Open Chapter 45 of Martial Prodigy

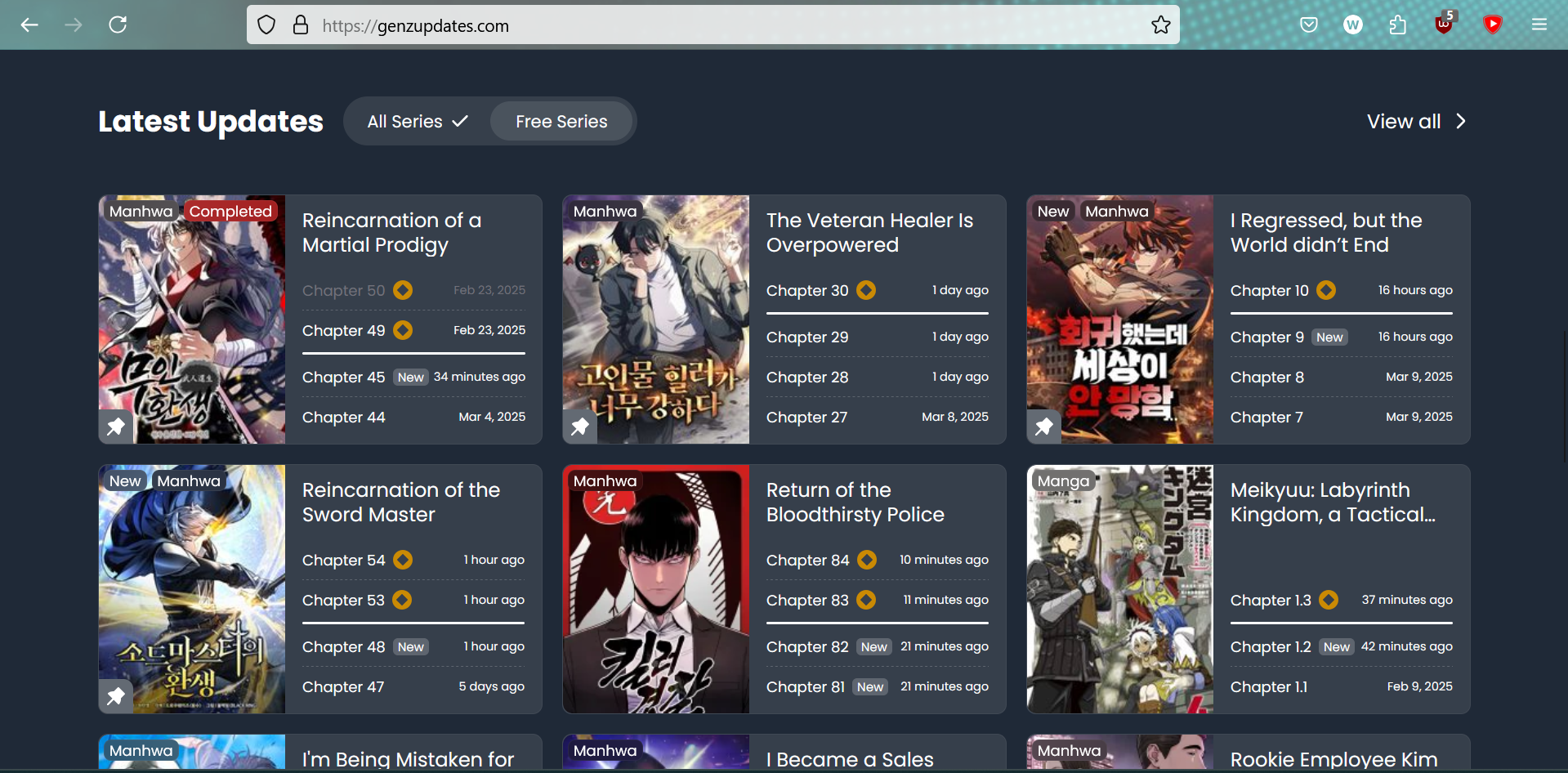point(343,378)
